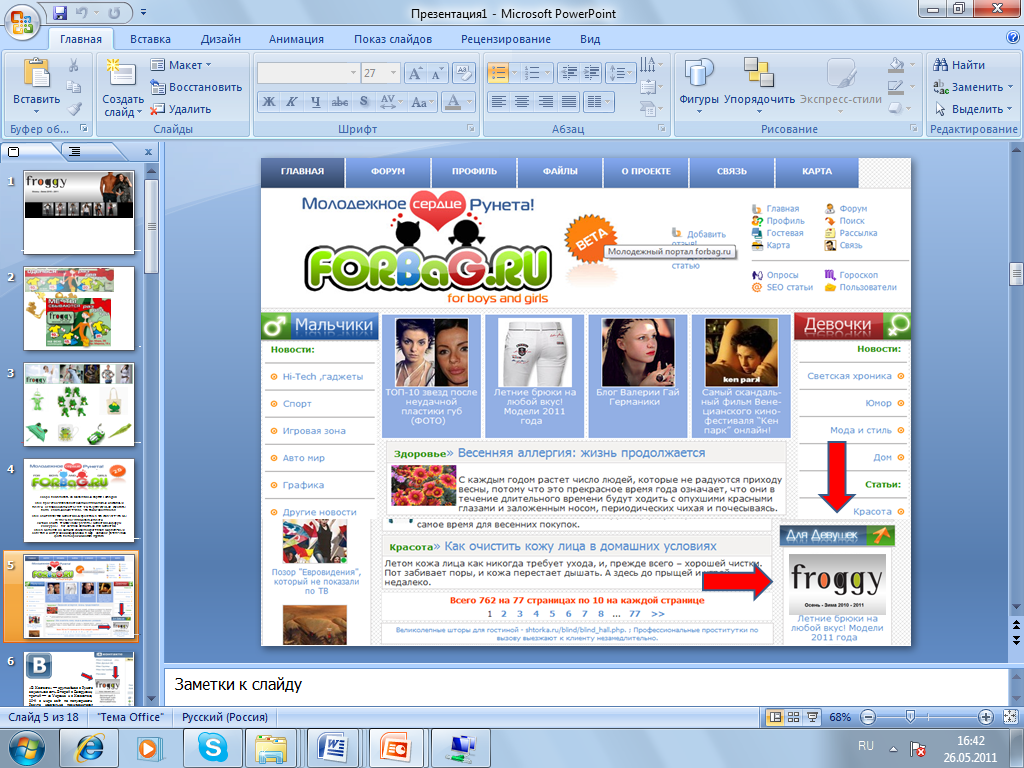Click Восстановить slide reset button
This screenshot has width=1024, height=768.
coord(196,87)
